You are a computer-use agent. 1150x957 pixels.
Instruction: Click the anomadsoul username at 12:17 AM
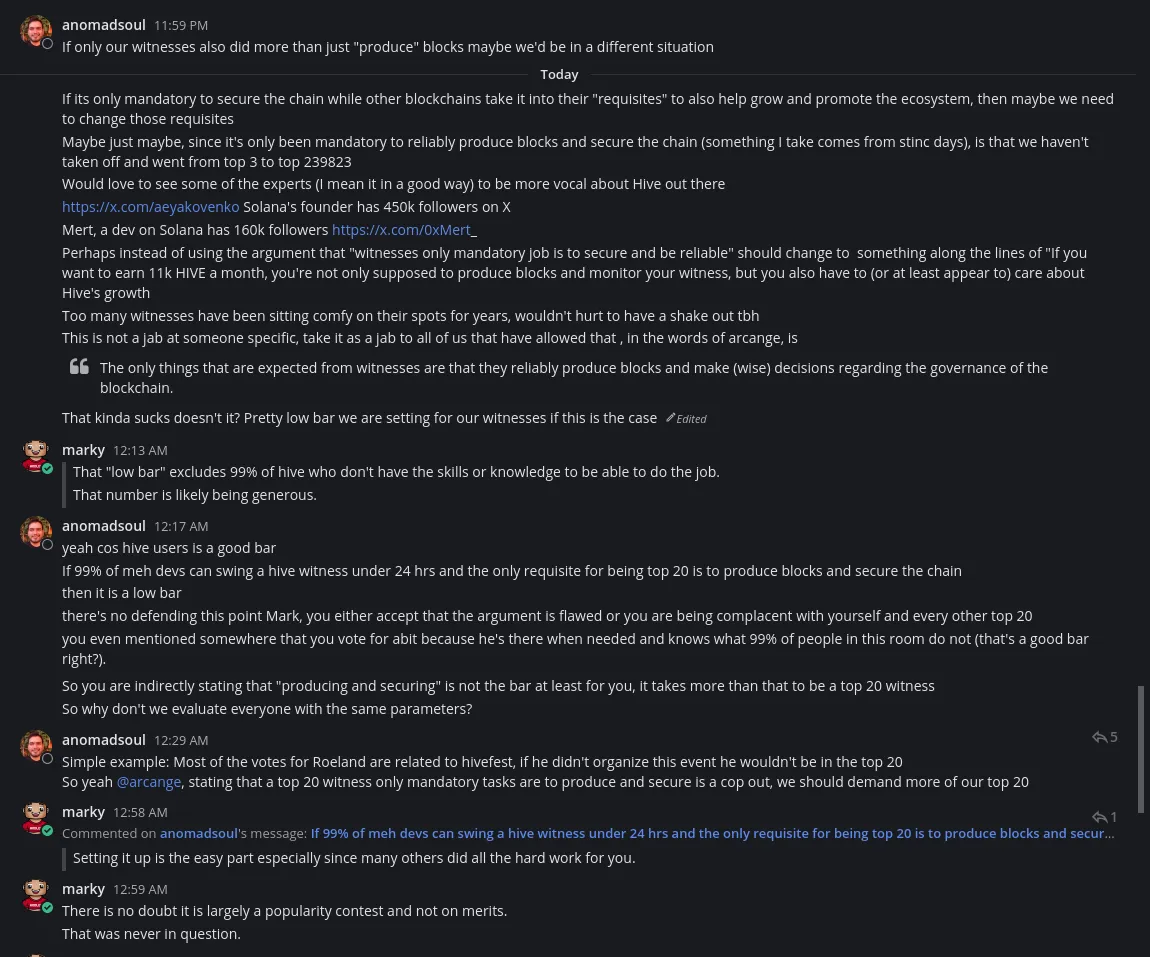click(x=104, y=526)
